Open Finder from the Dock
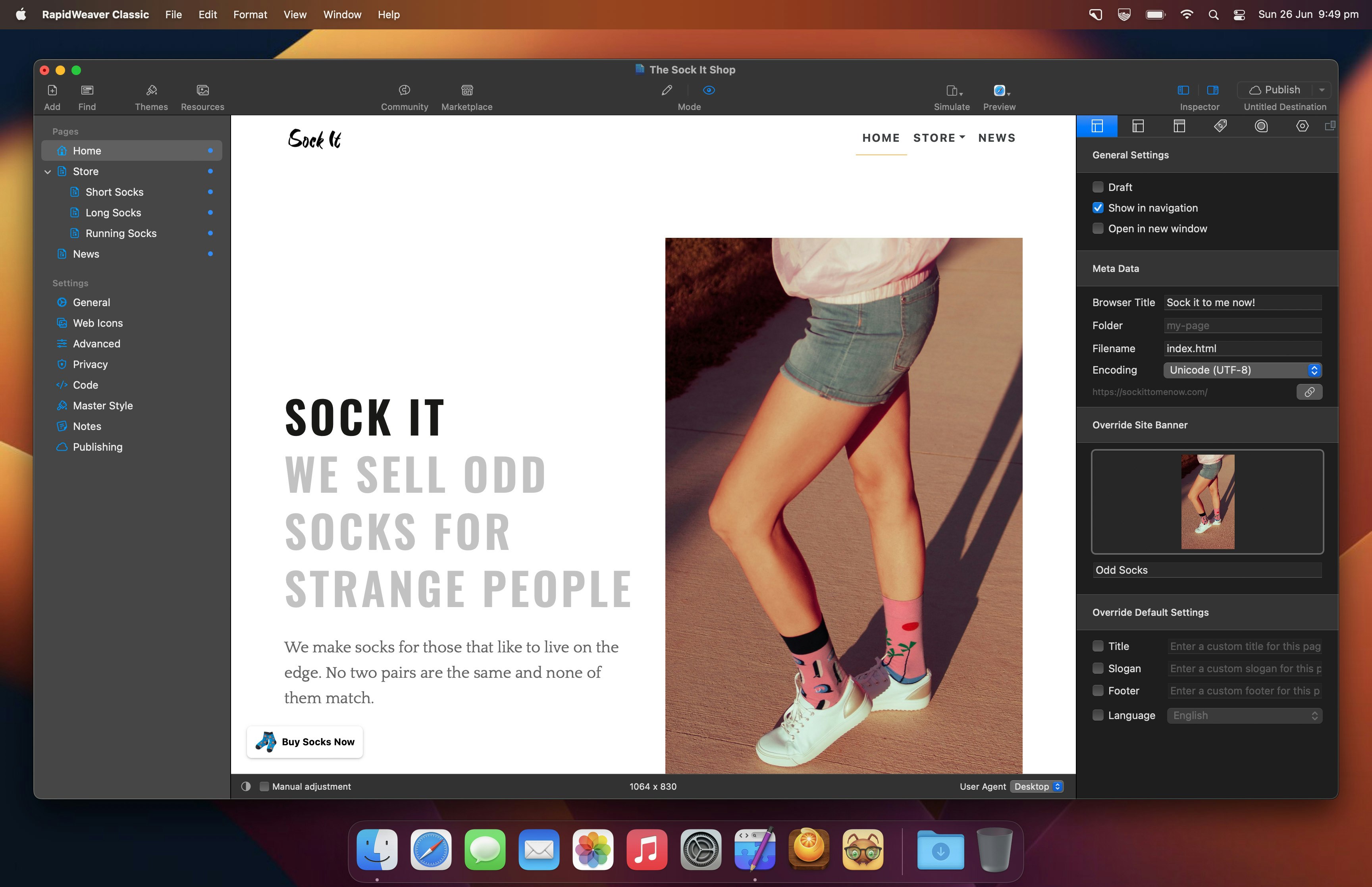The height and width of the screenshot is (887, 1372). (x=377, y=850)
